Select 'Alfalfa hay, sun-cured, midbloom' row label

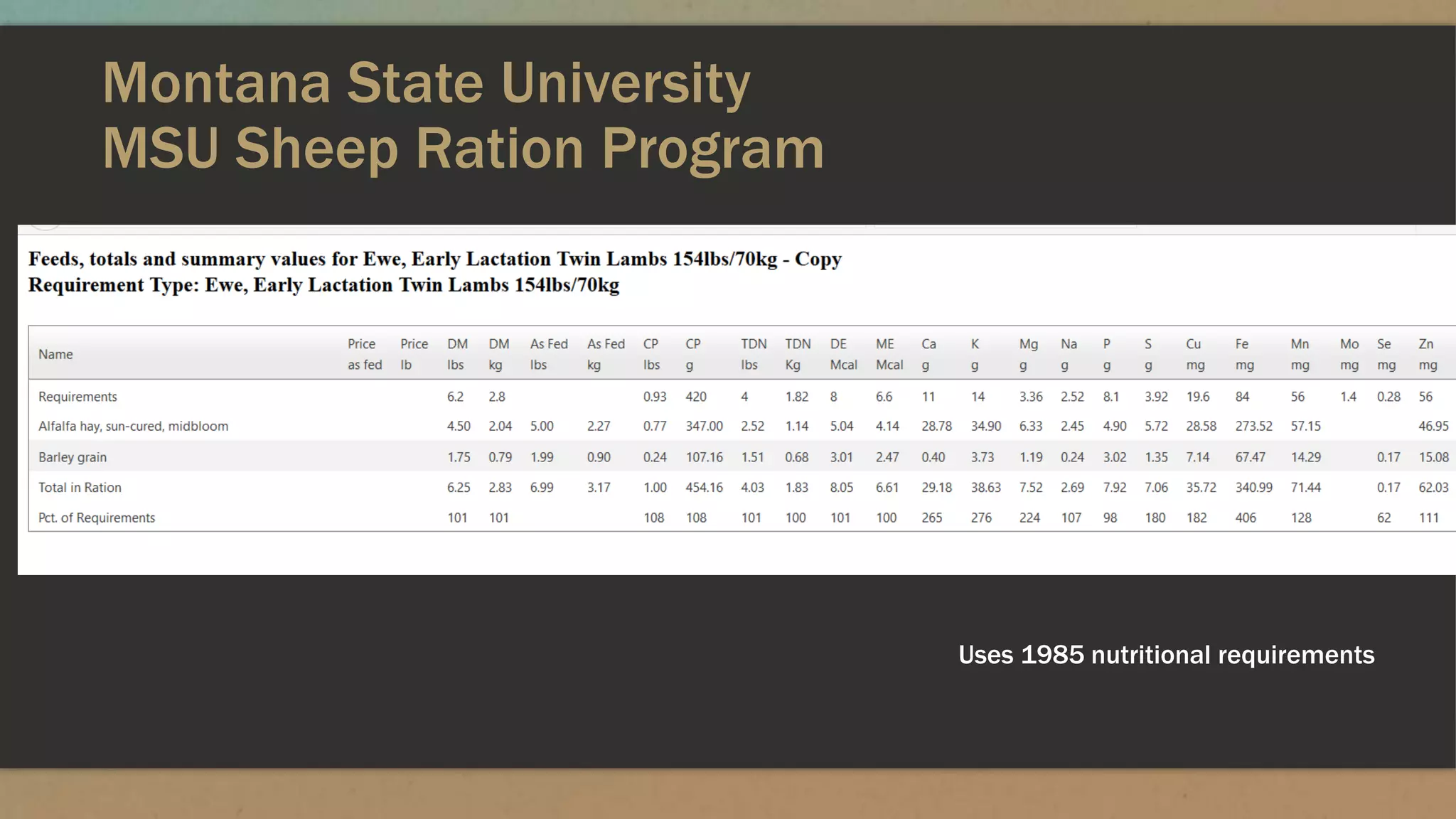point(133,427)
